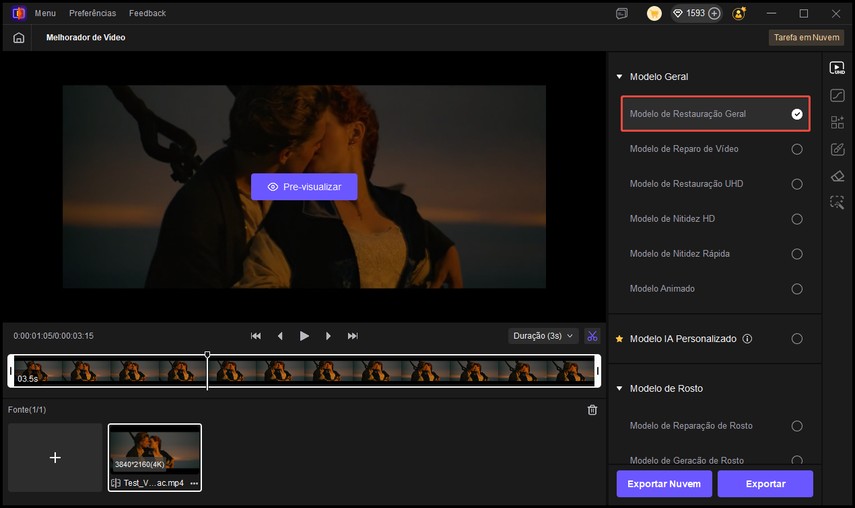855x508 pixels.
Task: Open the user account avatar icon
Action: click(739, 13)
